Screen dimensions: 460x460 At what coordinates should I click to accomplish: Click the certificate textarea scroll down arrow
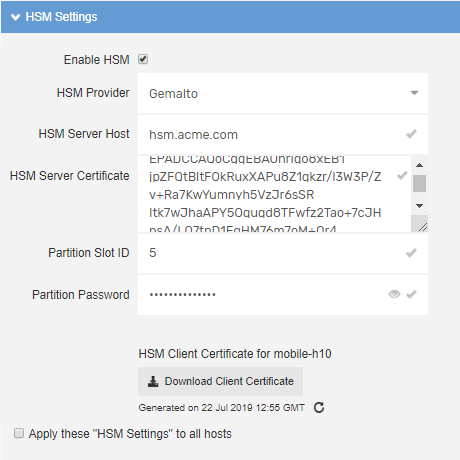click(x=420, y=206)
